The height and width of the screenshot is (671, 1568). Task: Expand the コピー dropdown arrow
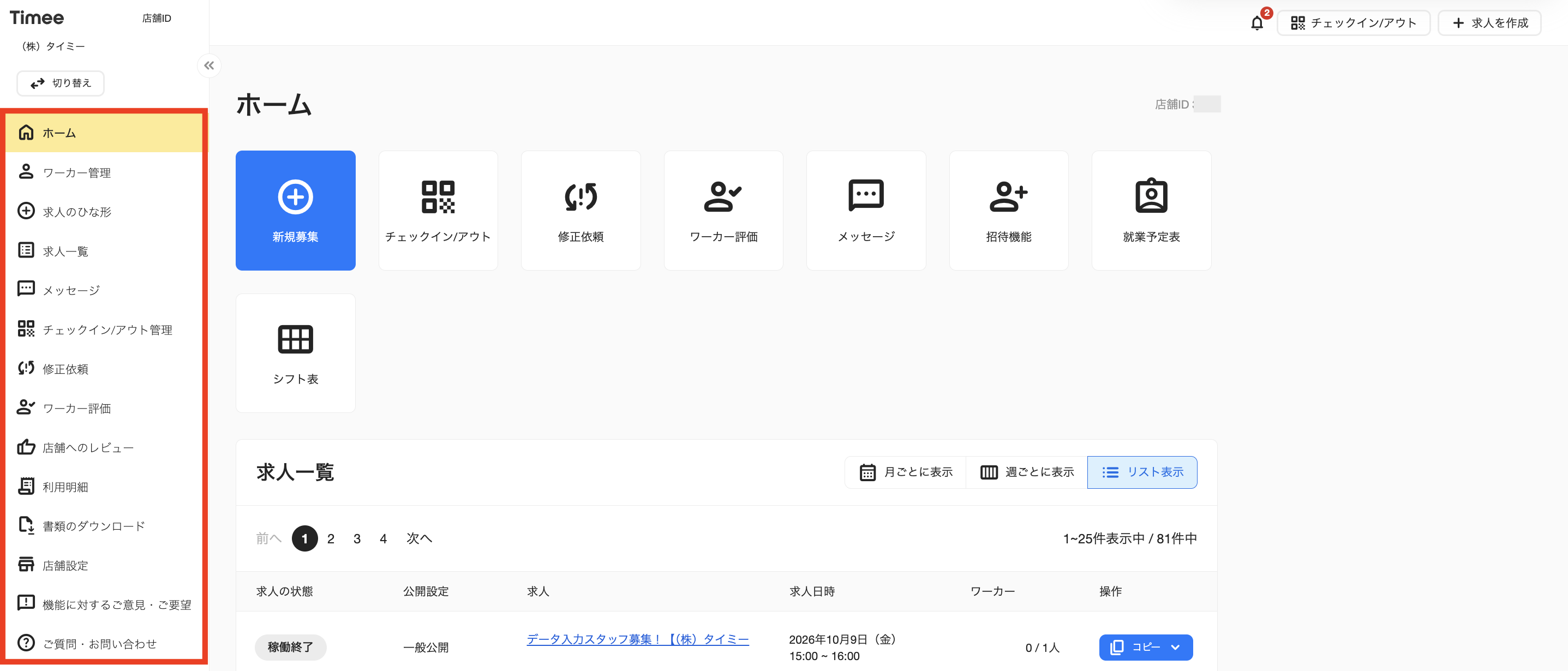coord(1175,647)
